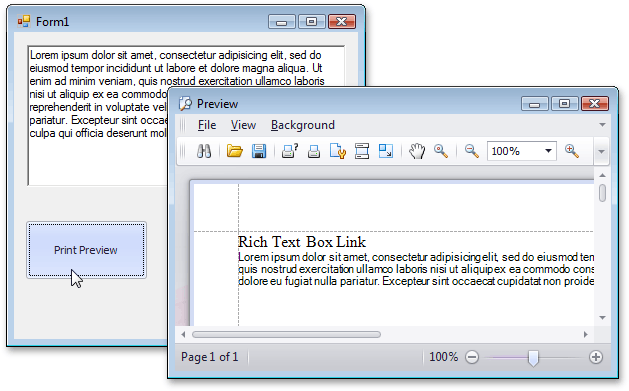Image resolution: width=629 pixels, height=391 pixels.
Task: Click the status bar zoom slider thumb
Action: [533, 358]
